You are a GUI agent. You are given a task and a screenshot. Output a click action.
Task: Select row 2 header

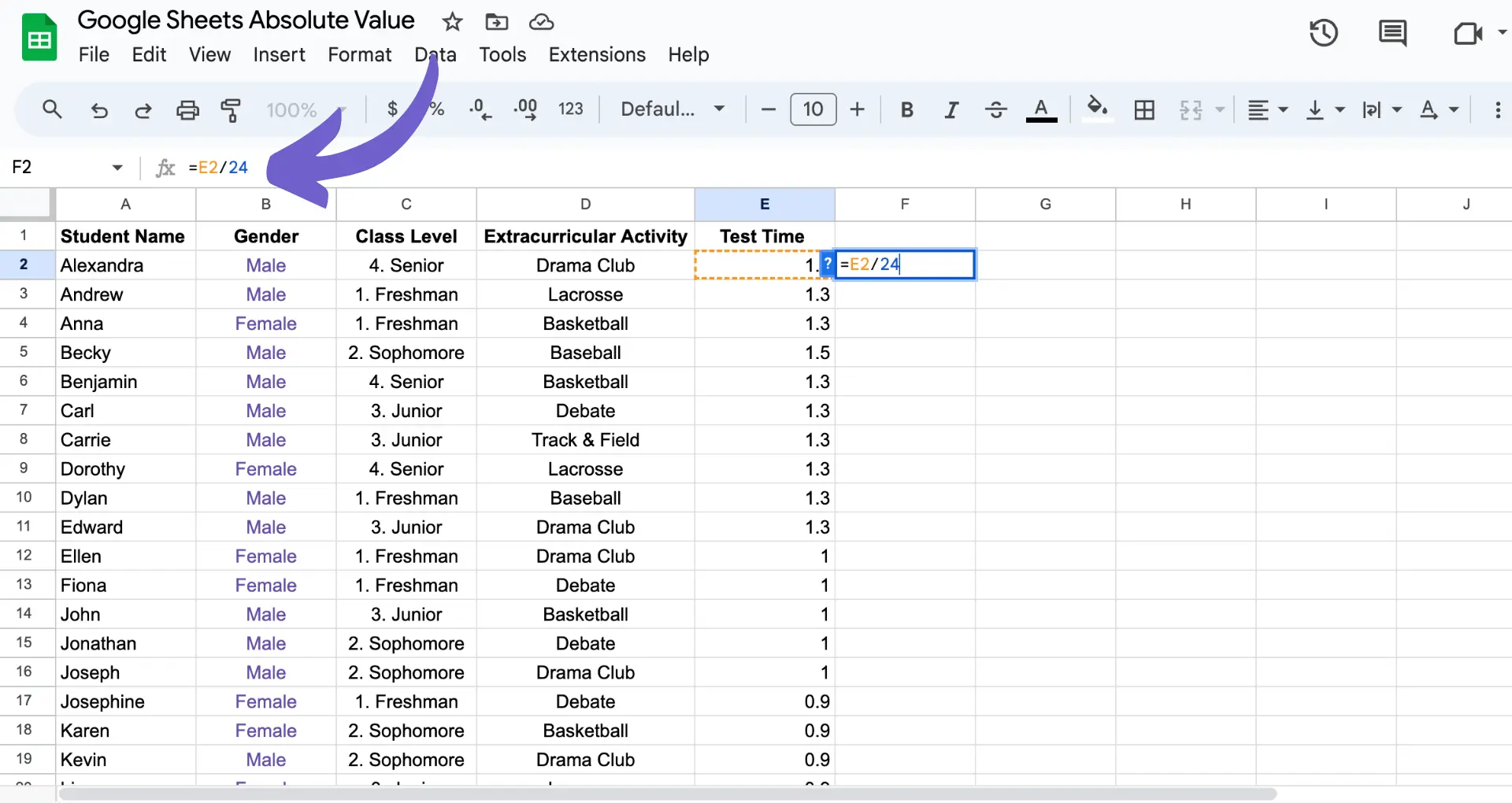(x=24, y=265)
